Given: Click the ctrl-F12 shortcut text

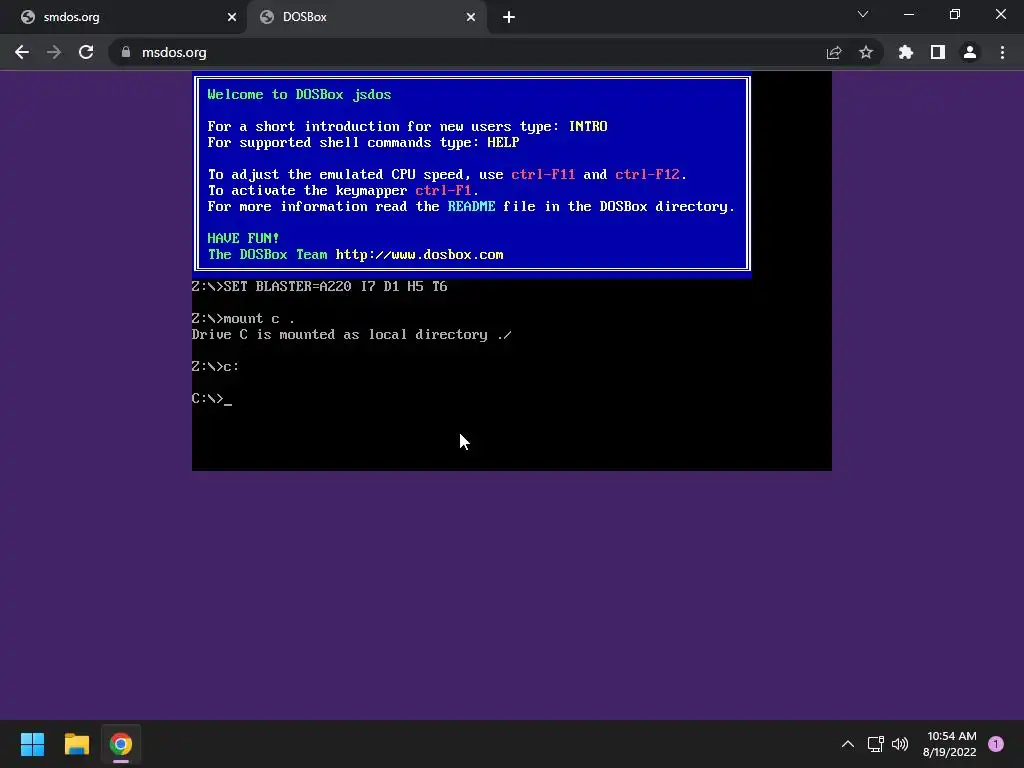Looking at the screenshot, I should [647, 174].
